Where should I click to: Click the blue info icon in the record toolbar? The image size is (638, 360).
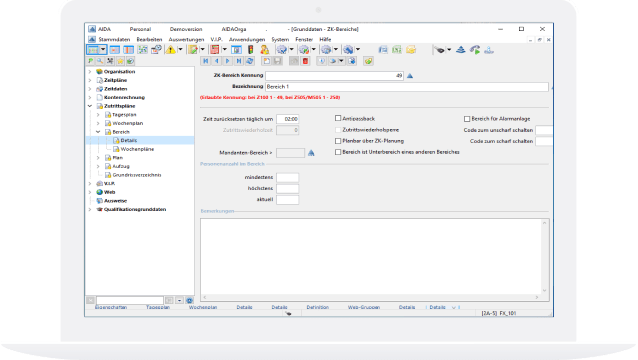pyautogui.click(x=322, y=61)
